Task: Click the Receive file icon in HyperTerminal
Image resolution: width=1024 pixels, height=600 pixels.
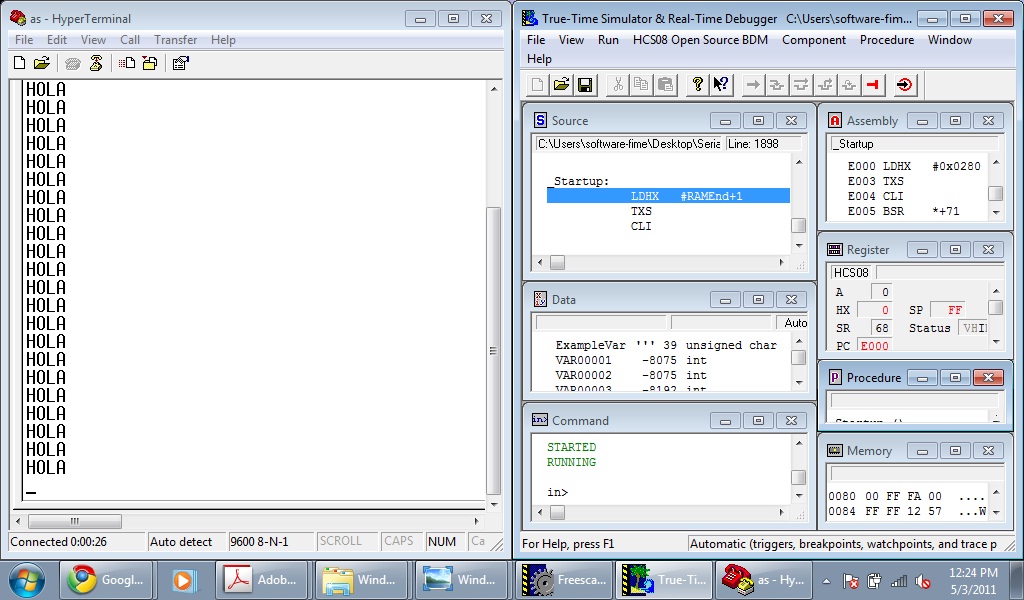Action: point(149,62)
